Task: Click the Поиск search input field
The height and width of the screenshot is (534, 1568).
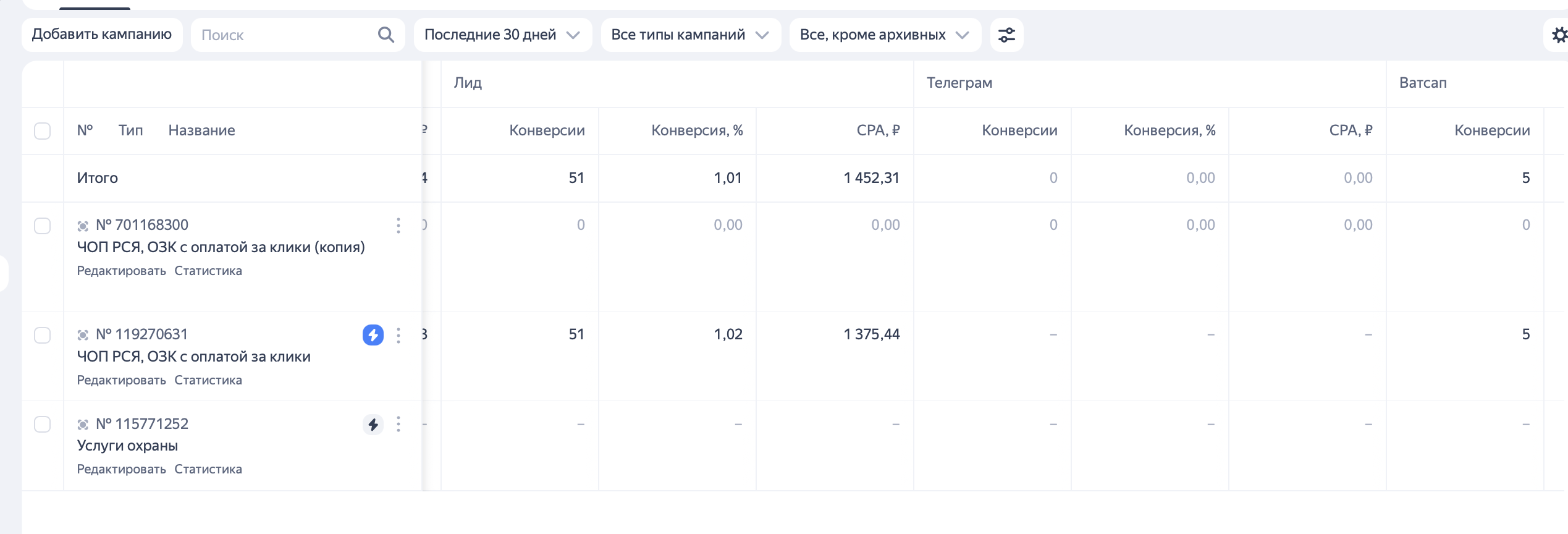Action: click(x=284, y=35)
